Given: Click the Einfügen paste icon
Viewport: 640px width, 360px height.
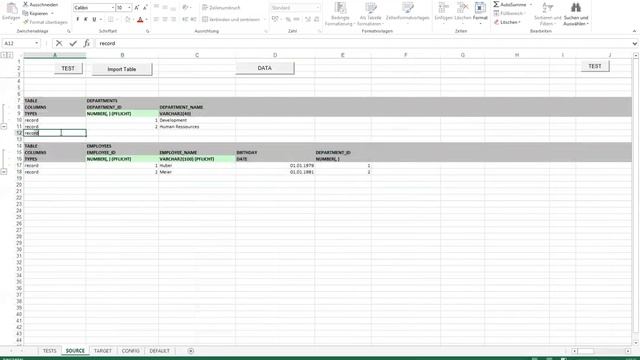Looking at the screenshot, I should coord(11,8).
